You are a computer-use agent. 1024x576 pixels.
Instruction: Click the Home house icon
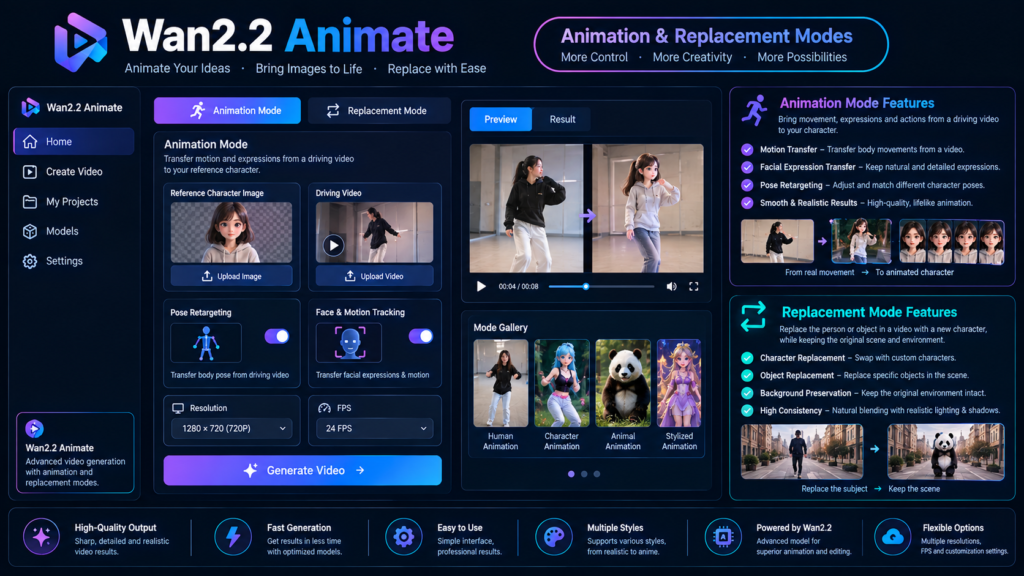[30, 142]
